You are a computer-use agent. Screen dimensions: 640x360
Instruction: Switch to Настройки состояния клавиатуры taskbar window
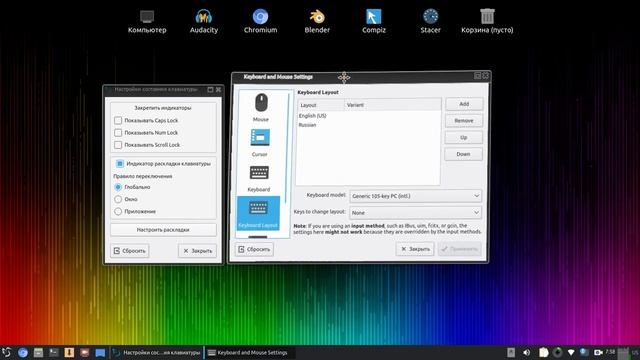pyautogui.click(x=157, y=353)
